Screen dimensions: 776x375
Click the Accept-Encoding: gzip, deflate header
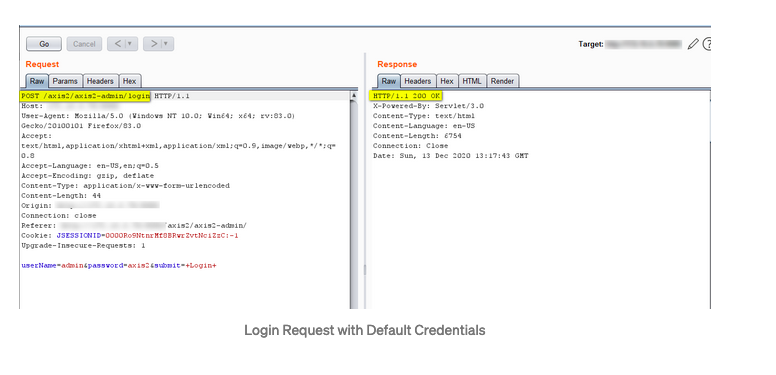[88, 176]
